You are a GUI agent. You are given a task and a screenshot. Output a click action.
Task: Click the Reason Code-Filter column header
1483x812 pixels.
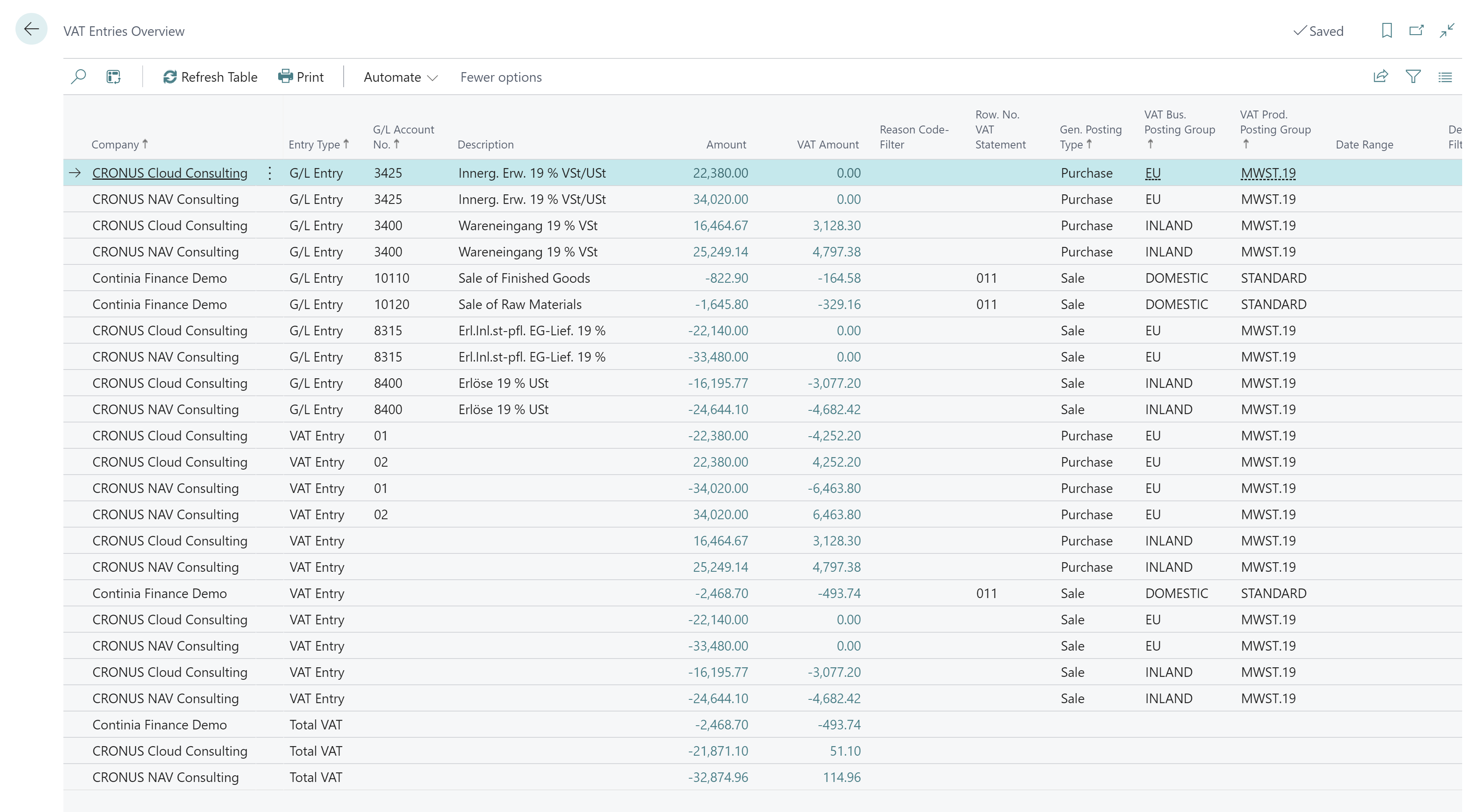click(914, 136)
